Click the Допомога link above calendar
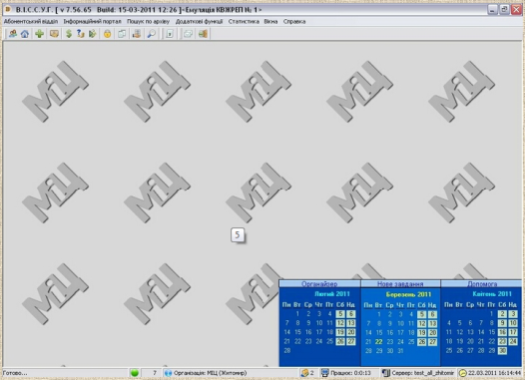Screen dimensions: 526x381 pyautogui.click(x=482, y=284)
